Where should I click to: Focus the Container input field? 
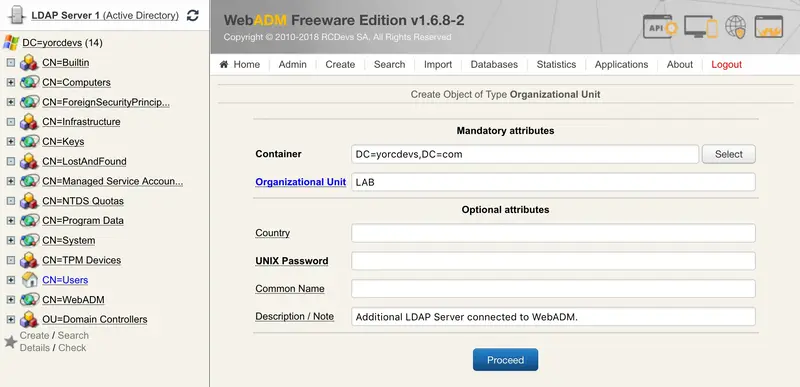[x=525, y=154]
